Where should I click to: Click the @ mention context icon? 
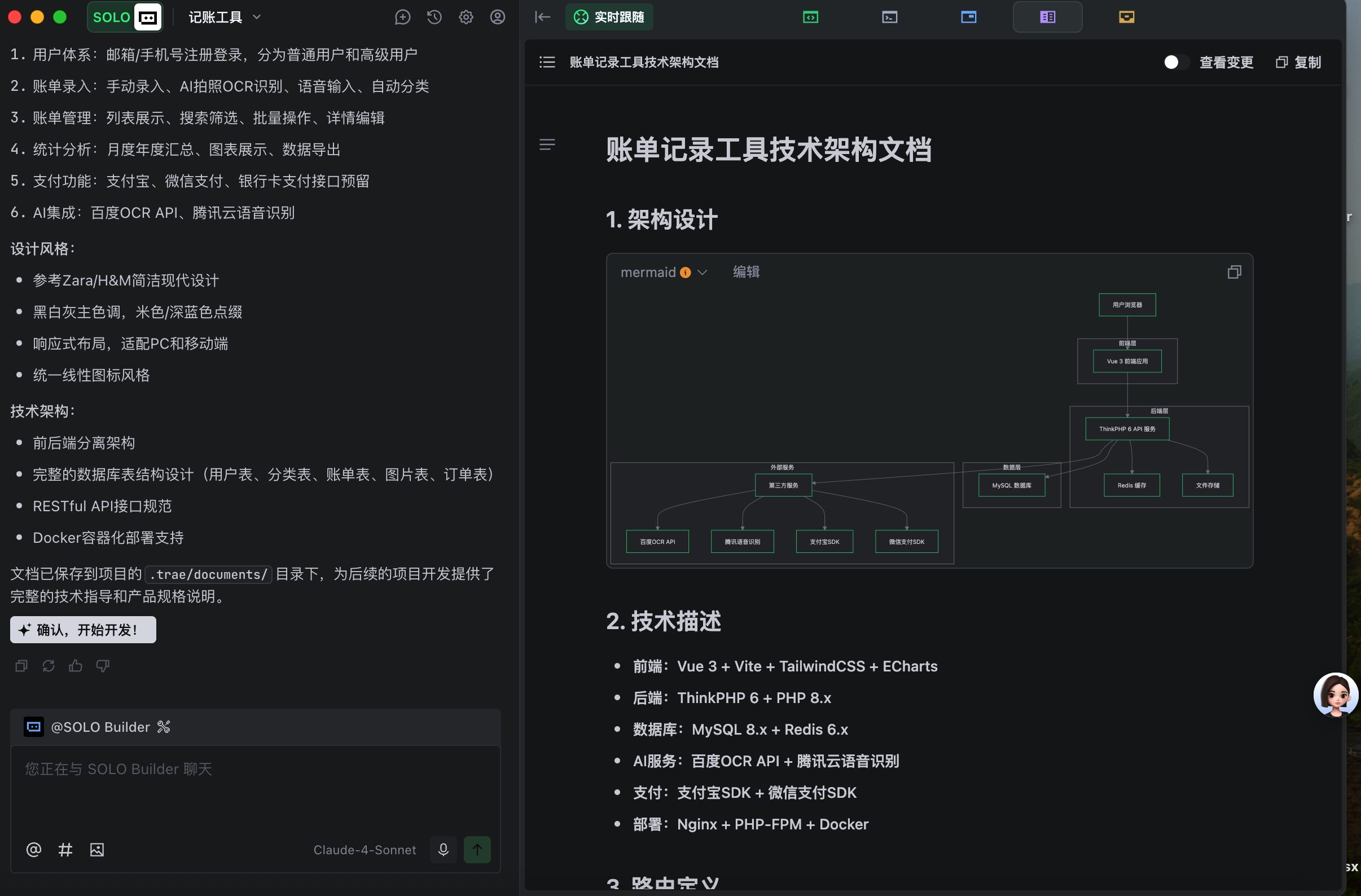point(34,850)
